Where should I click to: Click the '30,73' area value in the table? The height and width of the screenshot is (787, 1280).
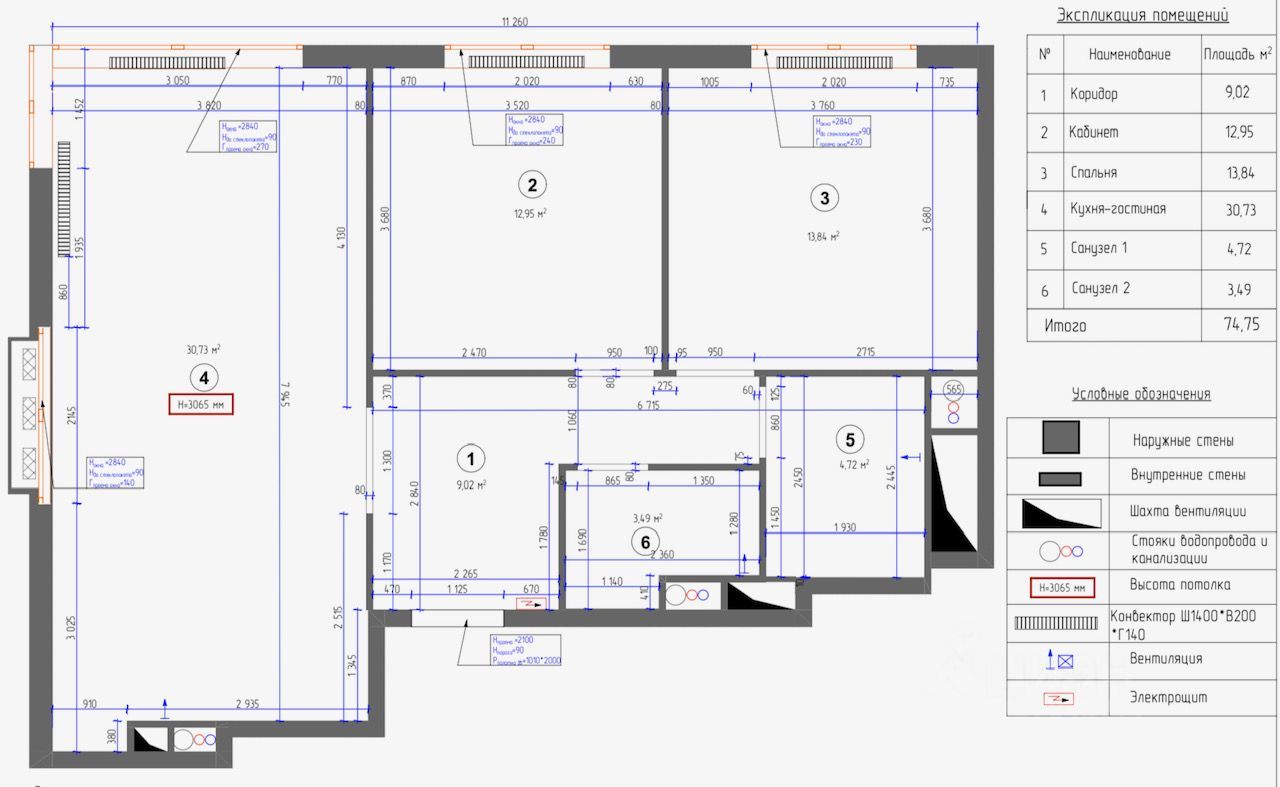1239,210
